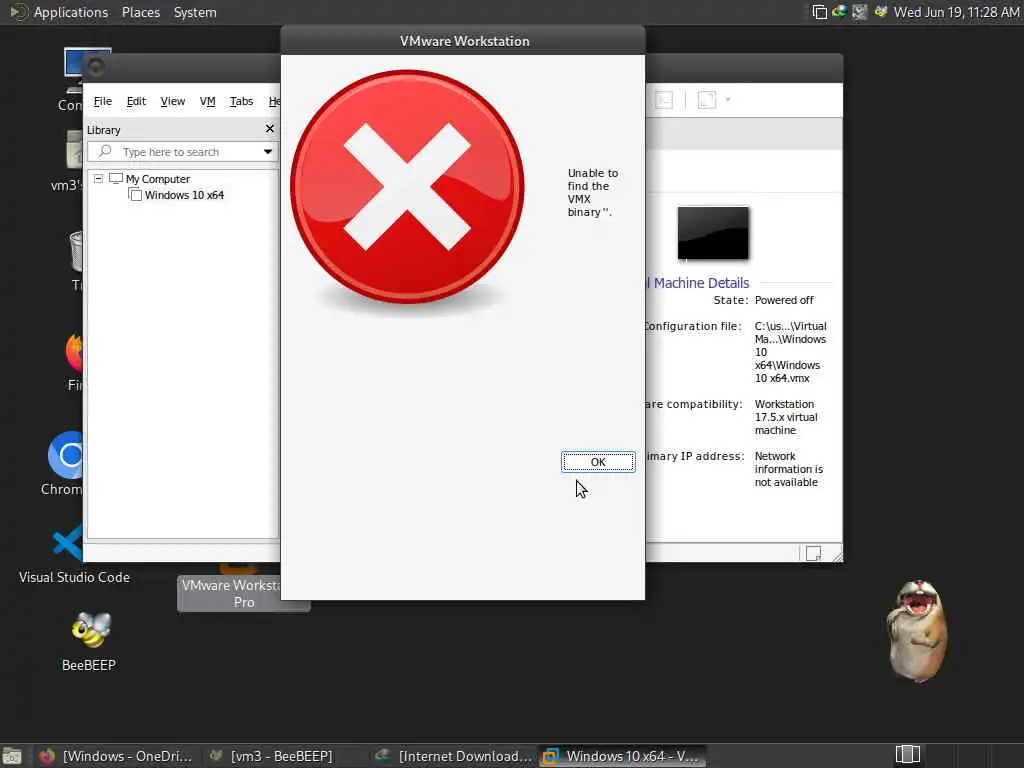Click the 'Unable to find the VMX binary' message
Viewport: 1024px width, 768px height.
592,193
